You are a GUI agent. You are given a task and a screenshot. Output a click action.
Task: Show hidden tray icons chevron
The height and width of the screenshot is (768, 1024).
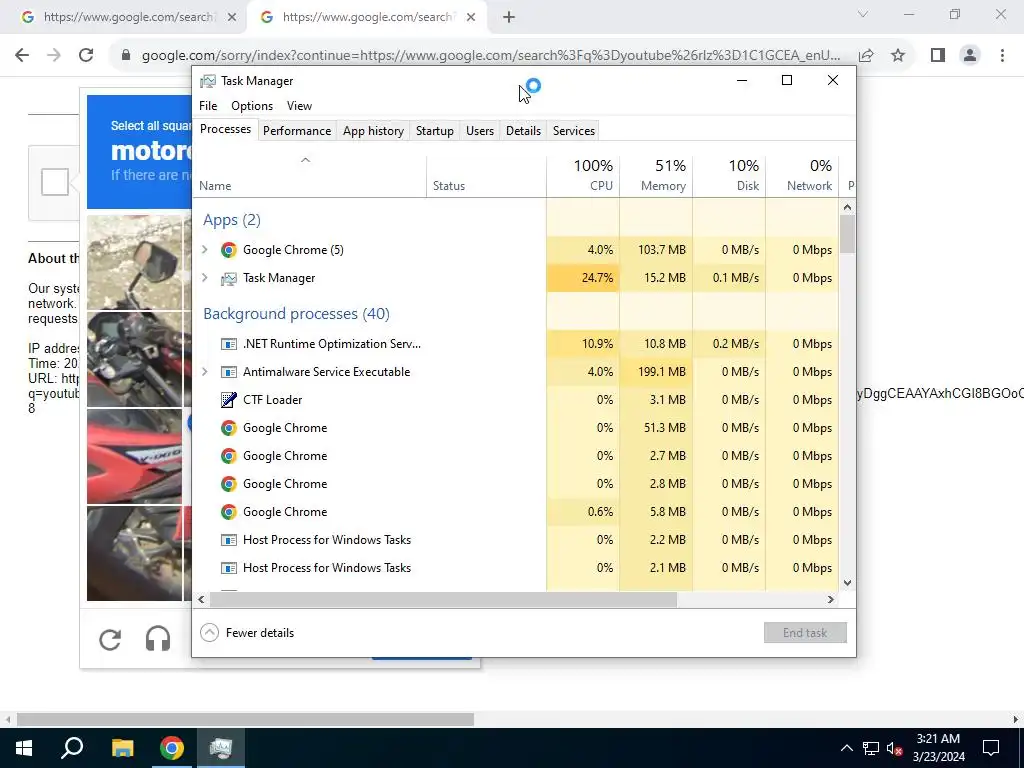click(x=846, y=748)
